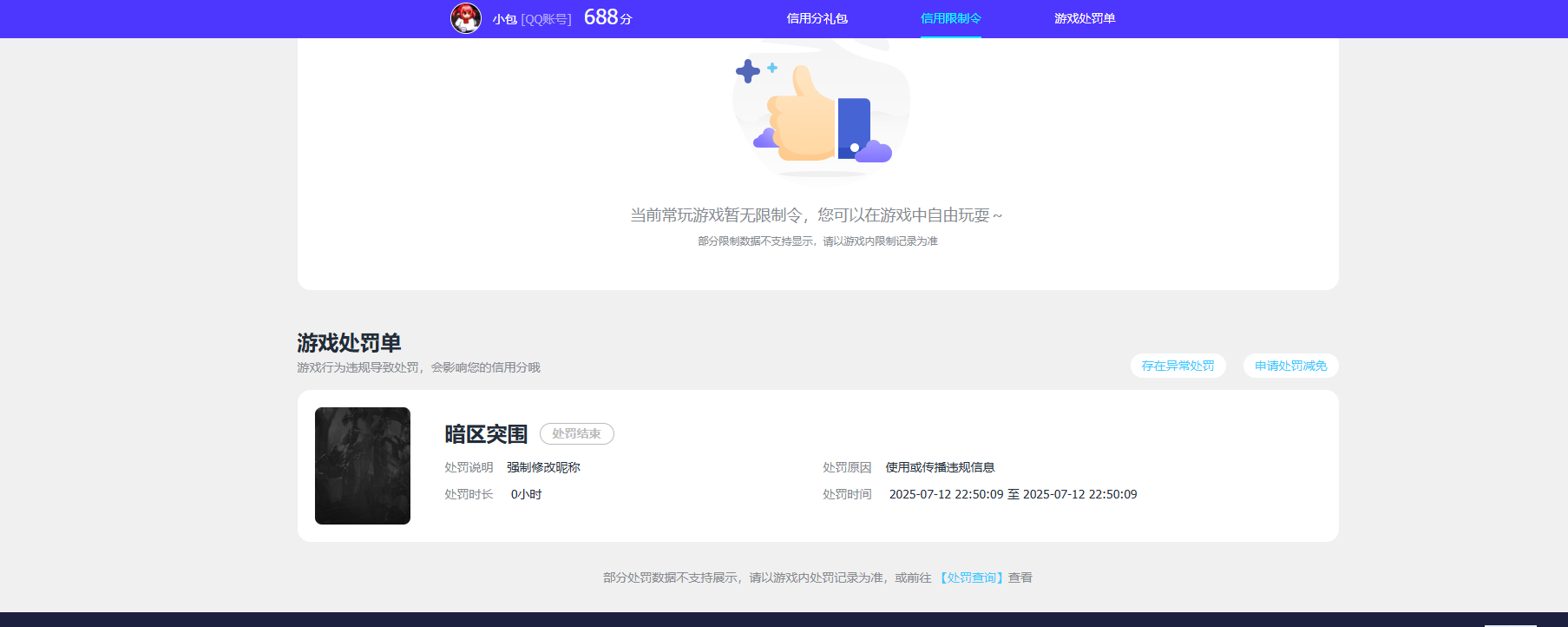
Task: Click the 暗区突围 game title
Action: (486, 434)
